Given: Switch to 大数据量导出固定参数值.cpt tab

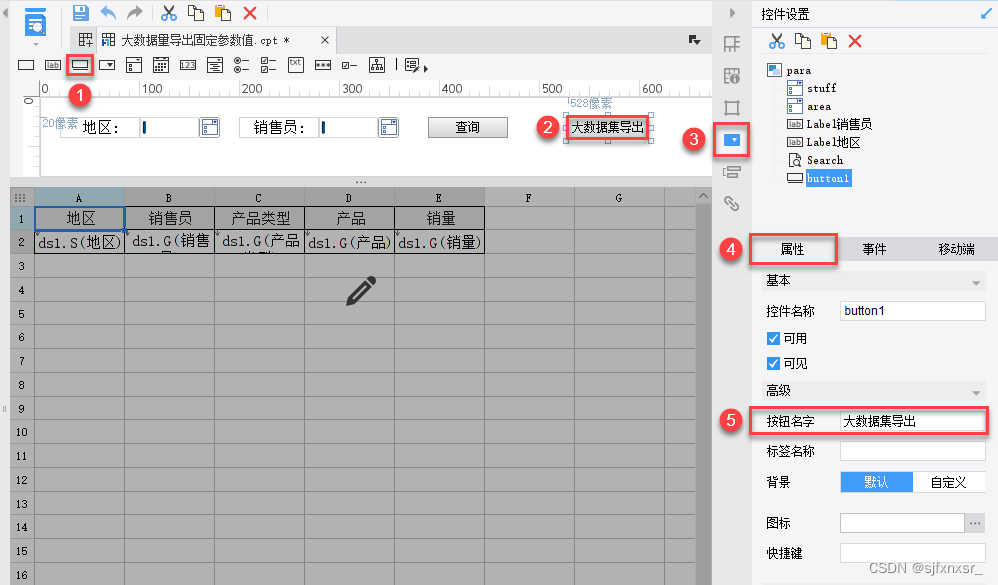Looking at the screenshot, I should click(x=205, y=40).
